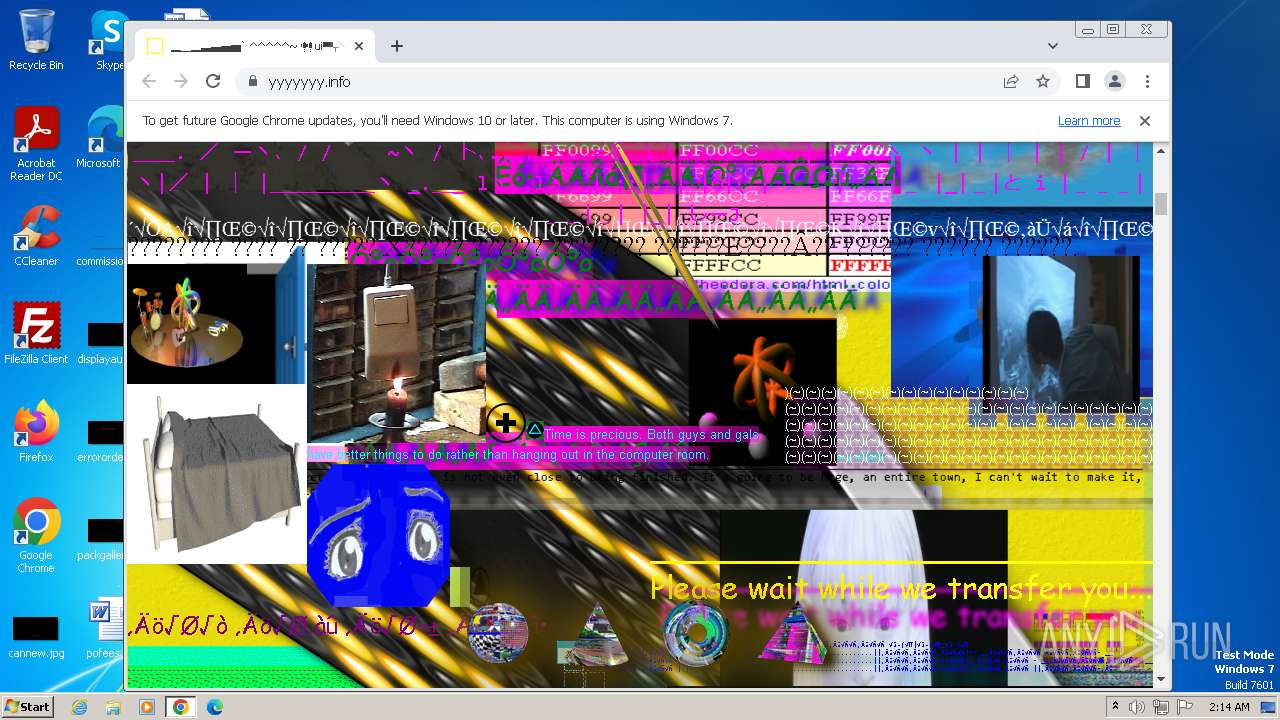Click the glitched sphere icon
Screen dimensions: 1280x720
497,633
